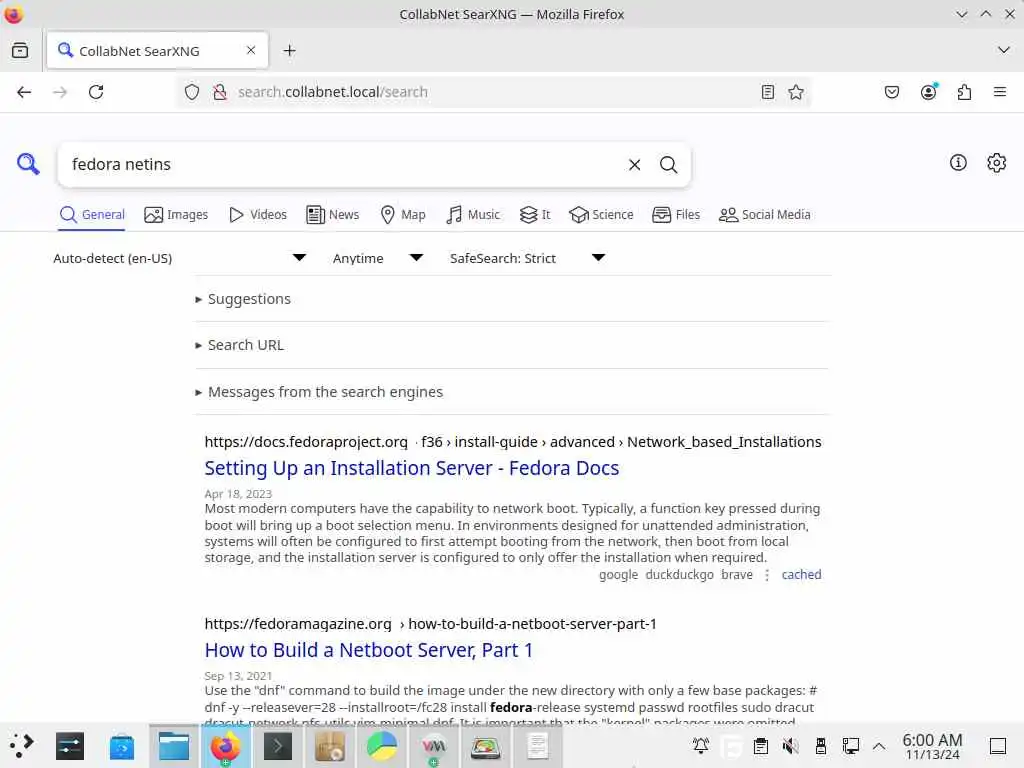Open the Firefox hamburger menu
Viewport: 1024px width, 768px height.
[1000, 92]
